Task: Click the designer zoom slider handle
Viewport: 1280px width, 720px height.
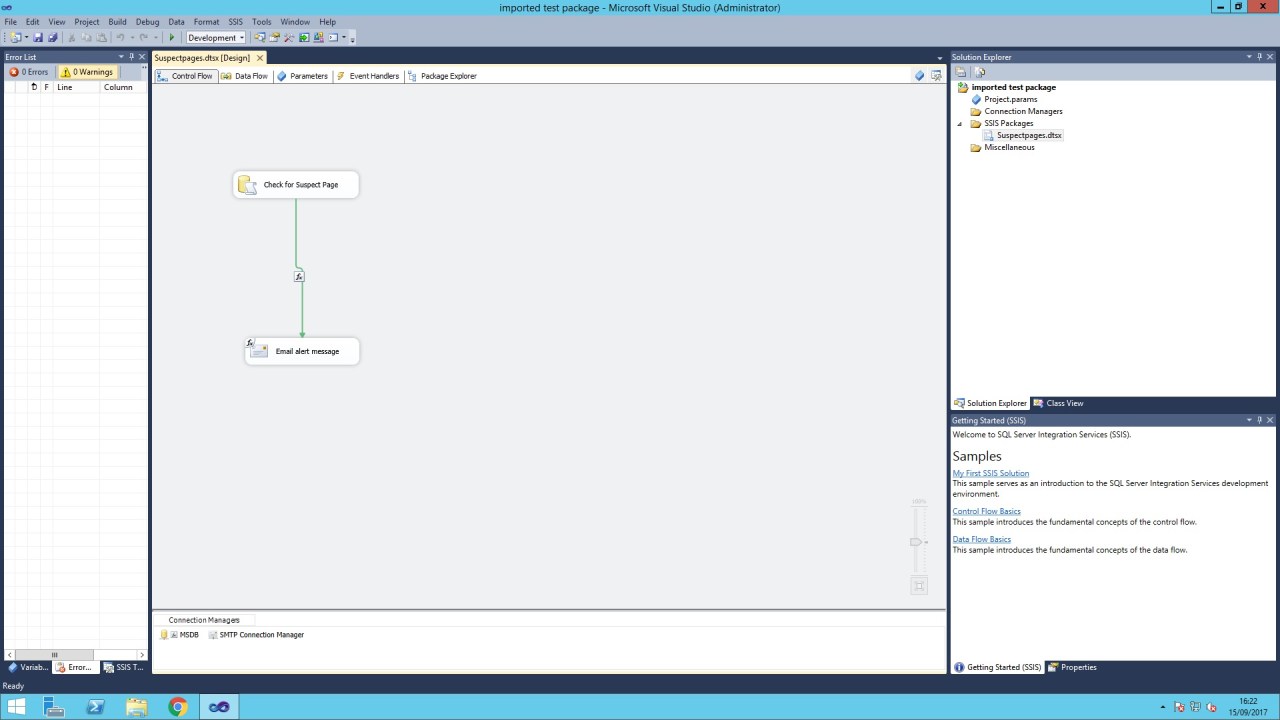Action: 915,541
